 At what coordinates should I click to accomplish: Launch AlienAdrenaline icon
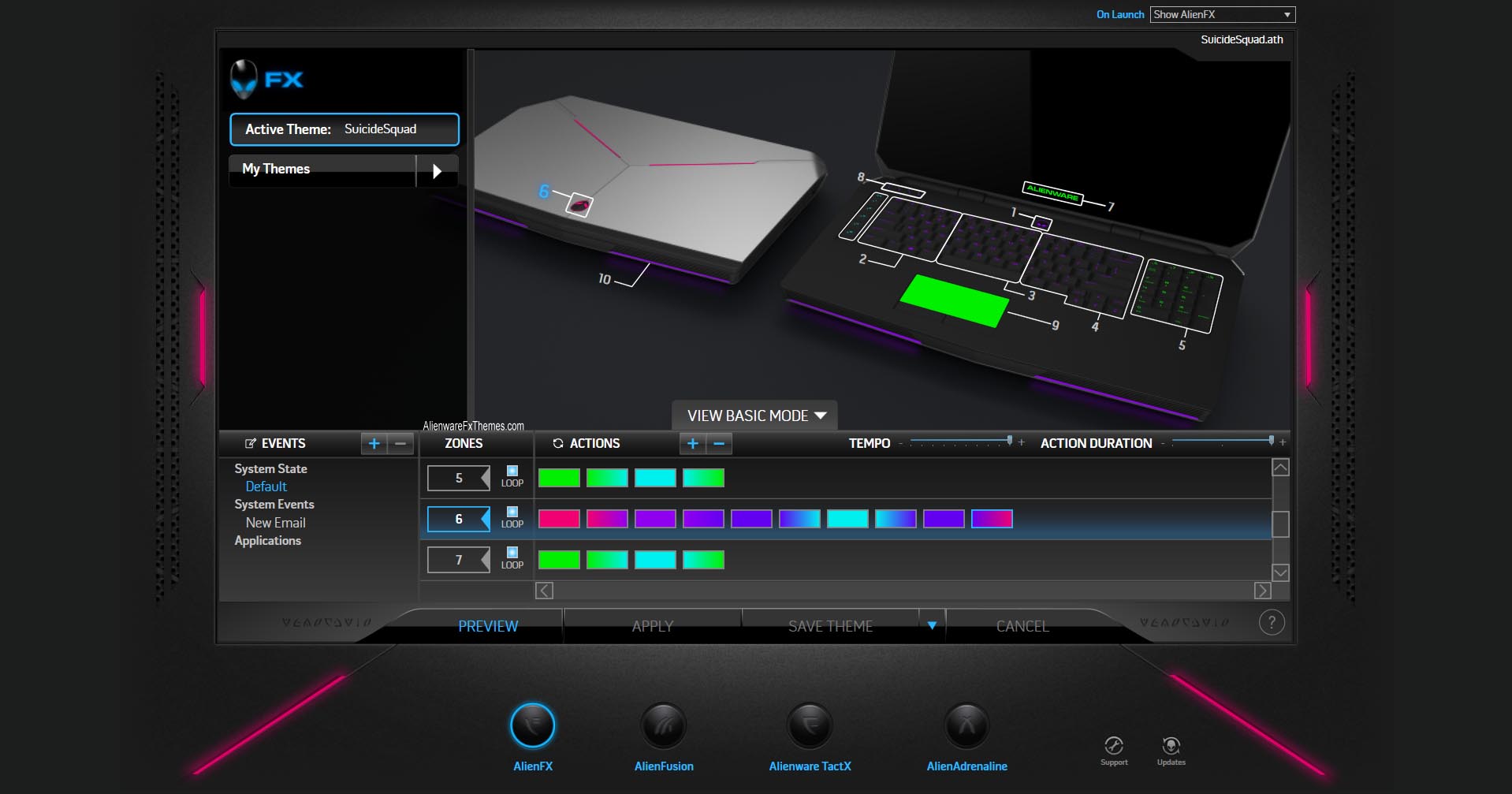966,726
